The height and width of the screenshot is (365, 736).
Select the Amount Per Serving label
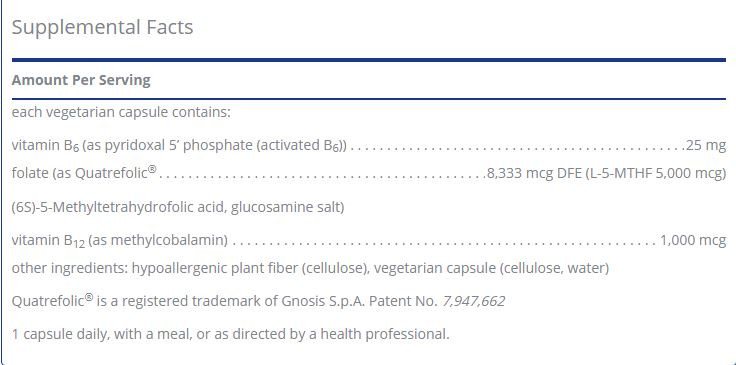pos(81,80)
